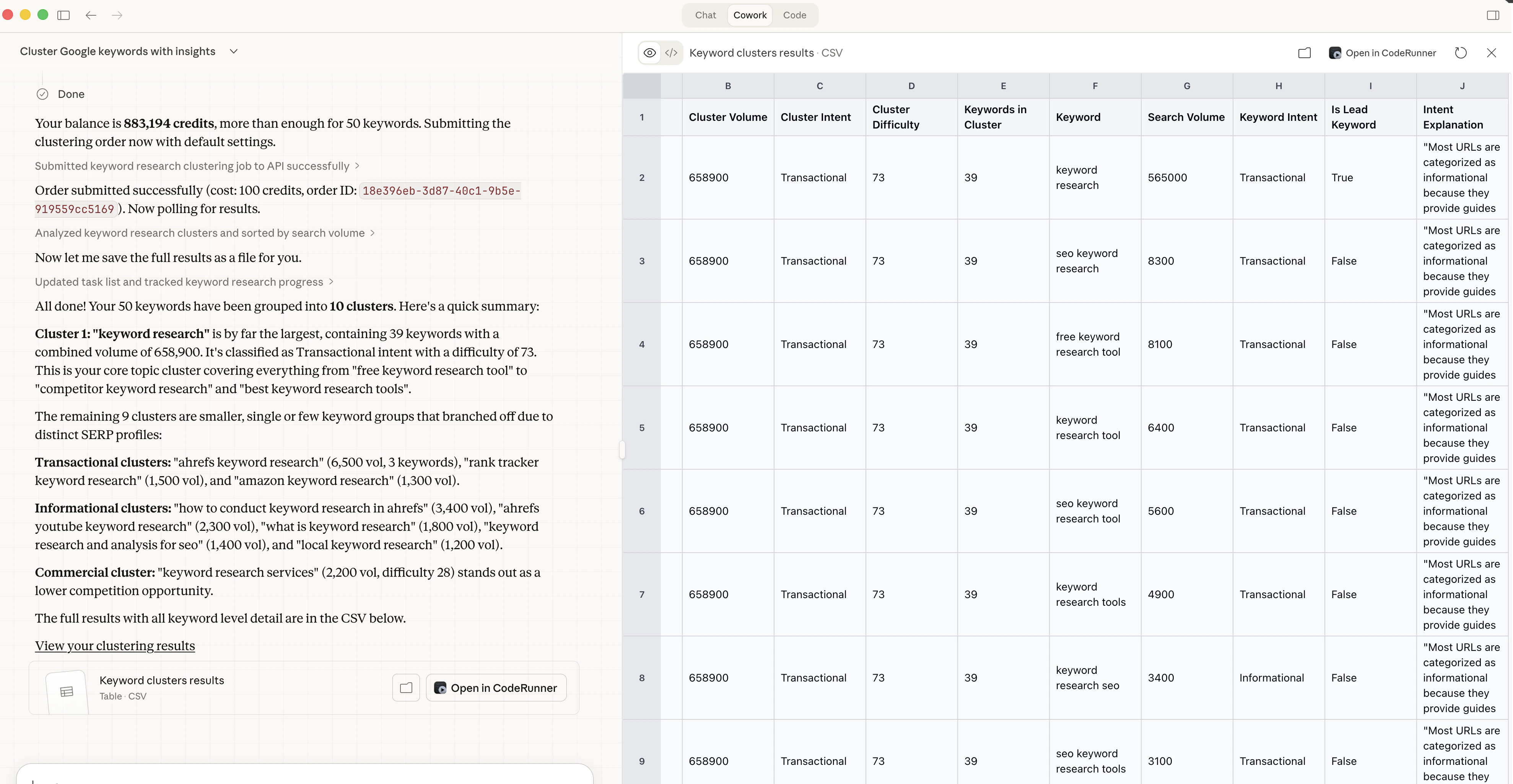The height and width of the screenshot is (784, 1513).
Task: Click the 'Is Lead Keyword' header cell
Action: [x=1370, y=117]
